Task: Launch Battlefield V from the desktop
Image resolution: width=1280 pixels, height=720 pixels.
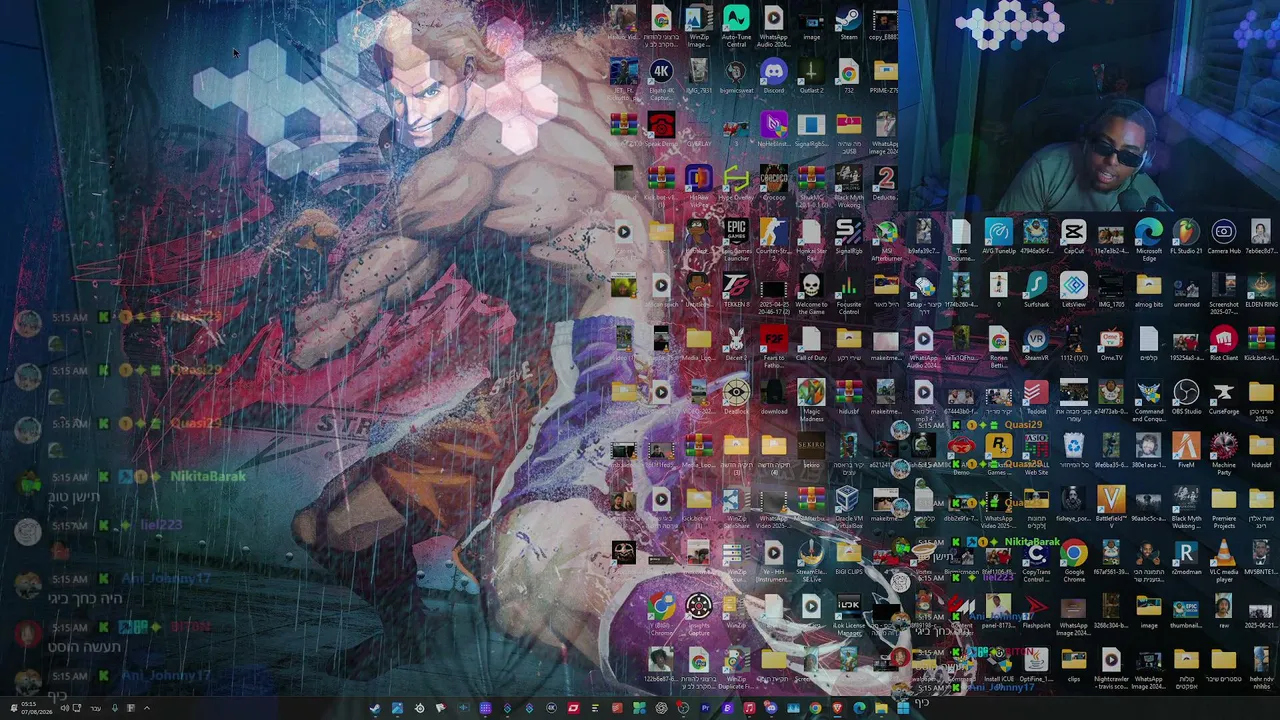Action: (x=1111, y=505)
